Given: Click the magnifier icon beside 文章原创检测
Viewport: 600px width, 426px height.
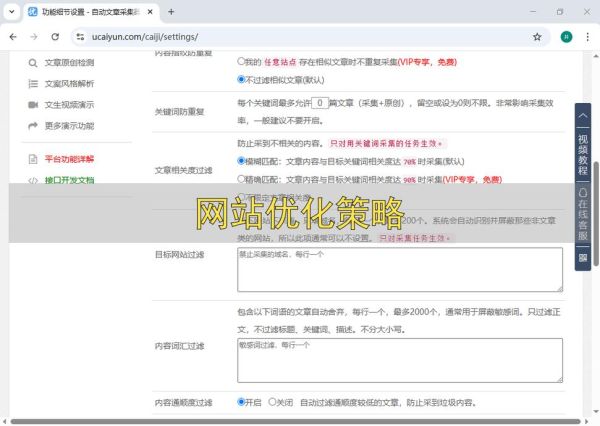Looking at the screenshot, I should (x=33, y=63).
